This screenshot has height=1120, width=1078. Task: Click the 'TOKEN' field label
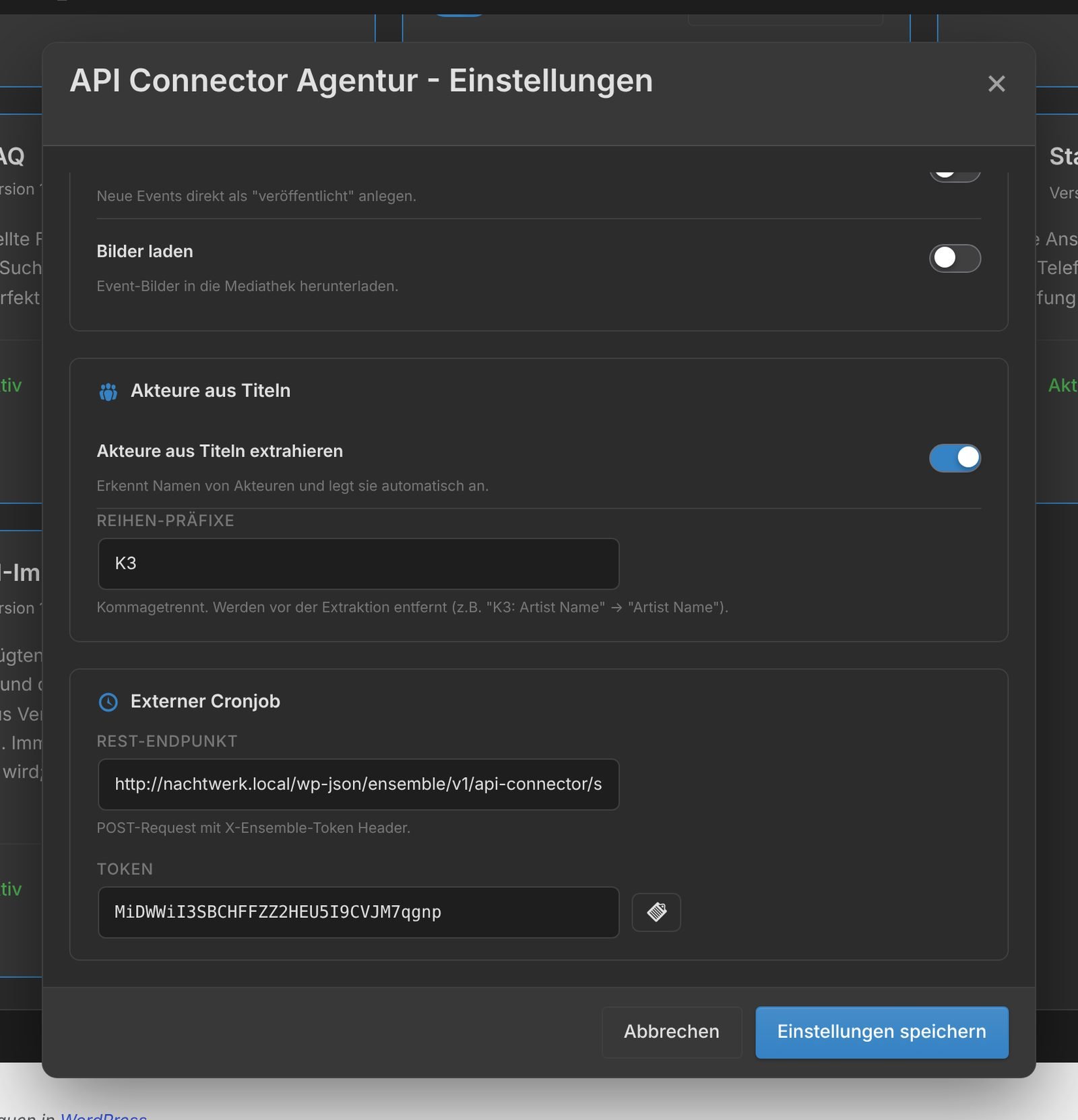[x=125, y=869]
